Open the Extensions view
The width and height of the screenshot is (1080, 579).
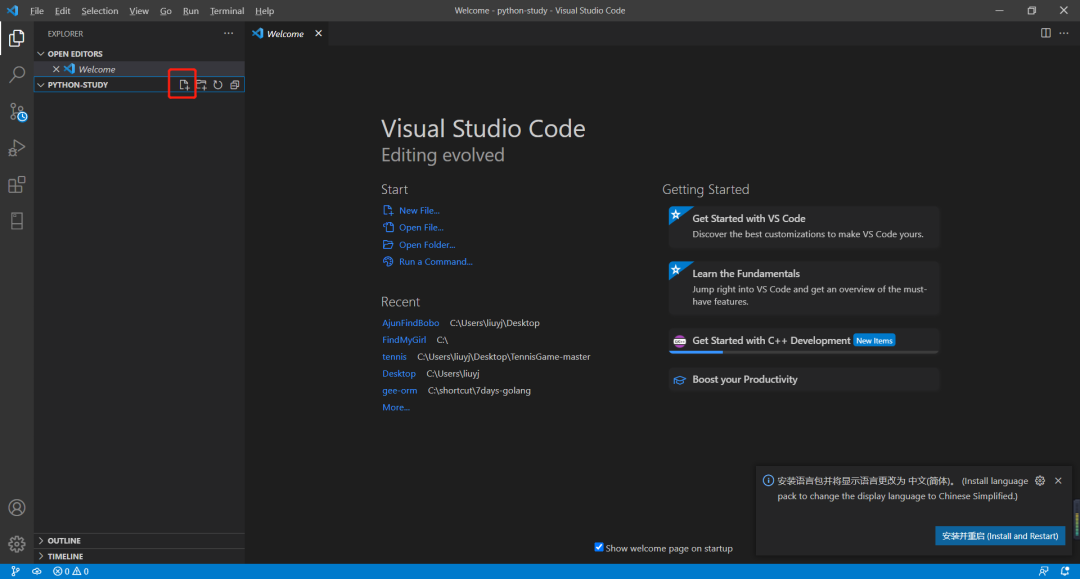pos(17,185)
